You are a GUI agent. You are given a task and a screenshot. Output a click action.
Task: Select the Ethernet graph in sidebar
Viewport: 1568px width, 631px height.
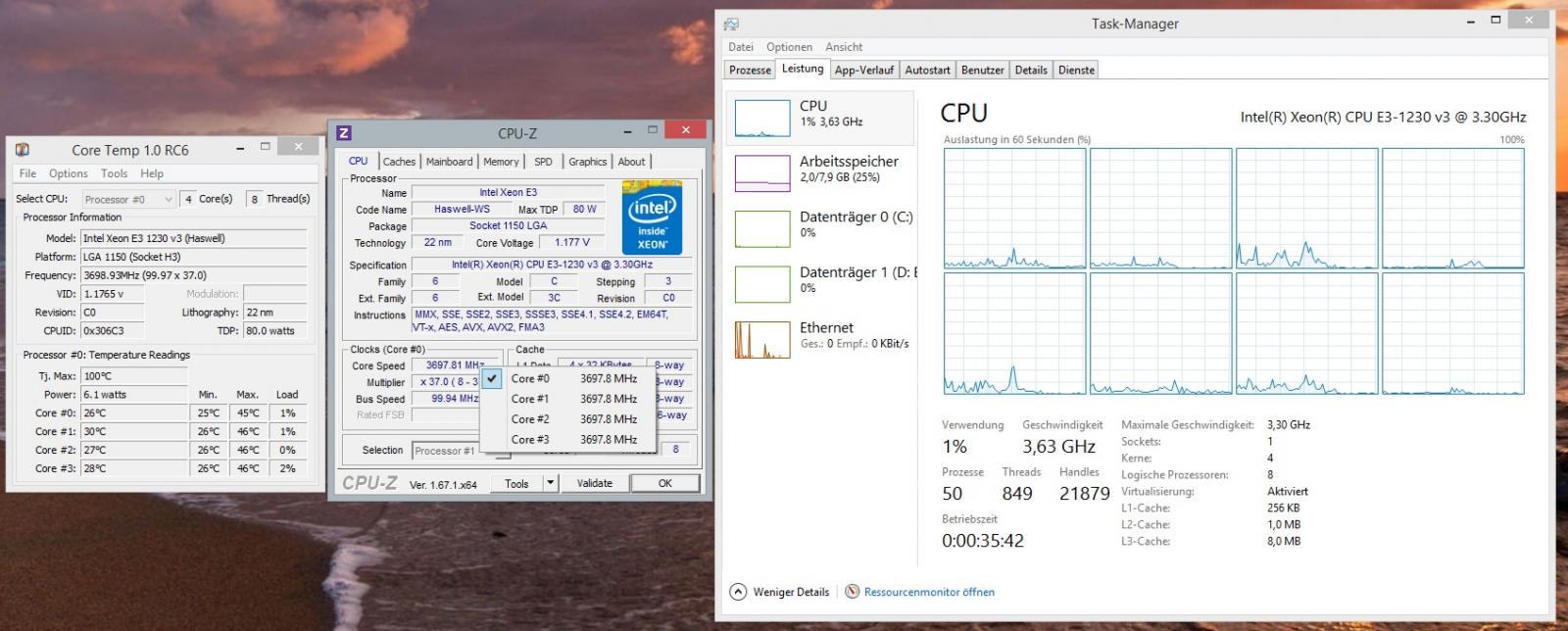coord(762,340)
